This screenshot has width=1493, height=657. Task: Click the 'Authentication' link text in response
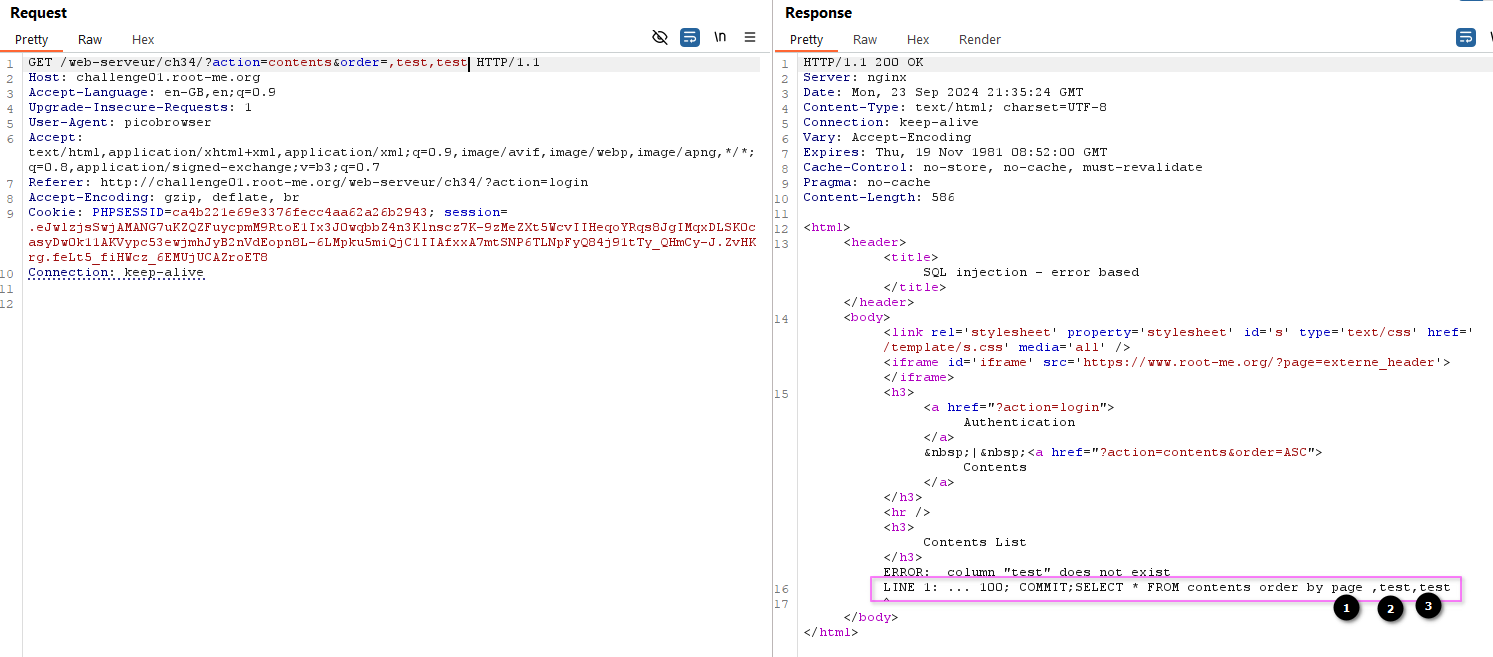pos(1019,422)
